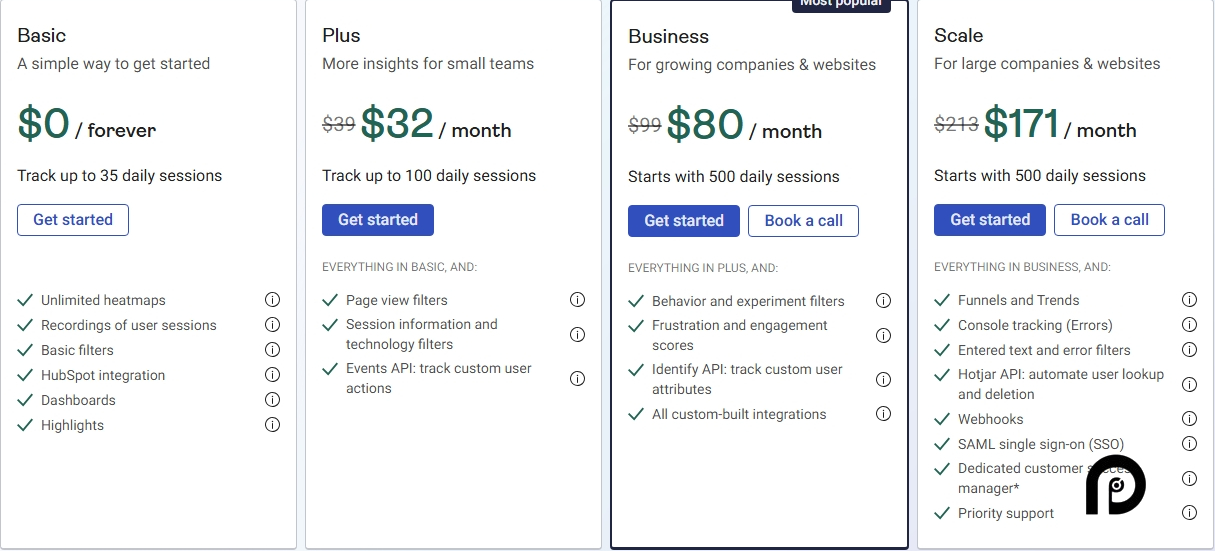Viewport: 1215px width, 551px height.
Task: Click the Most popular badge on Business
Action: click(842, 5)
